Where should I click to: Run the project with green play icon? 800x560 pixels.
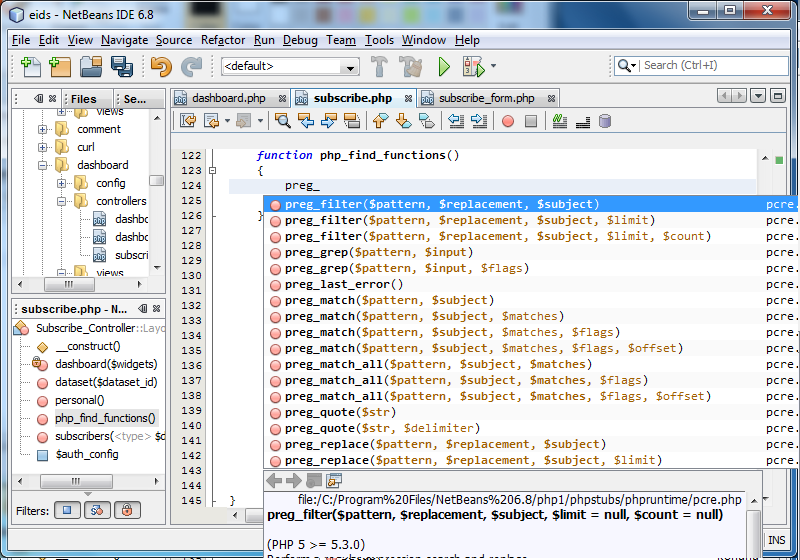444,66
